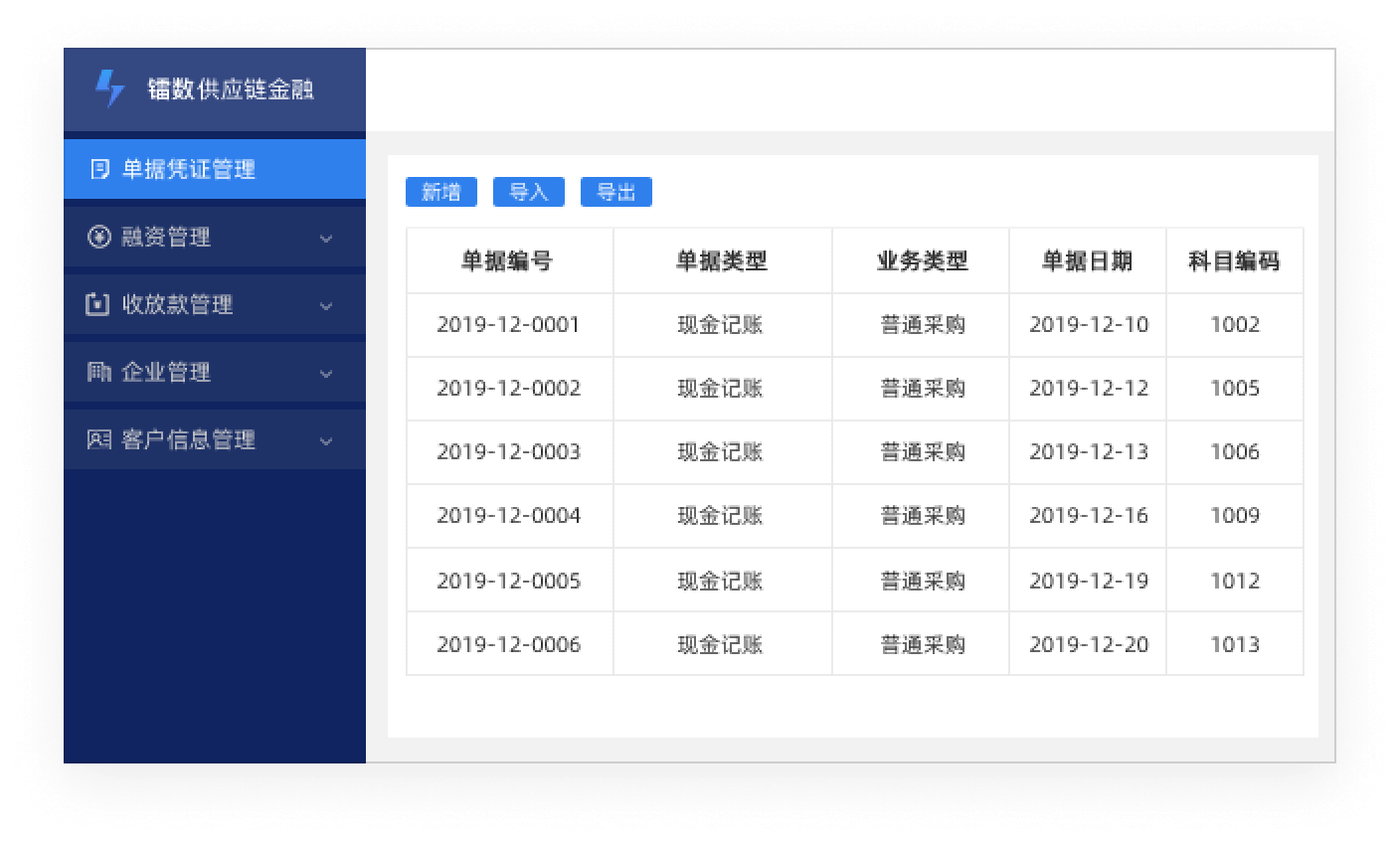Click the 融资管理 coin icon

pos(98,237)
